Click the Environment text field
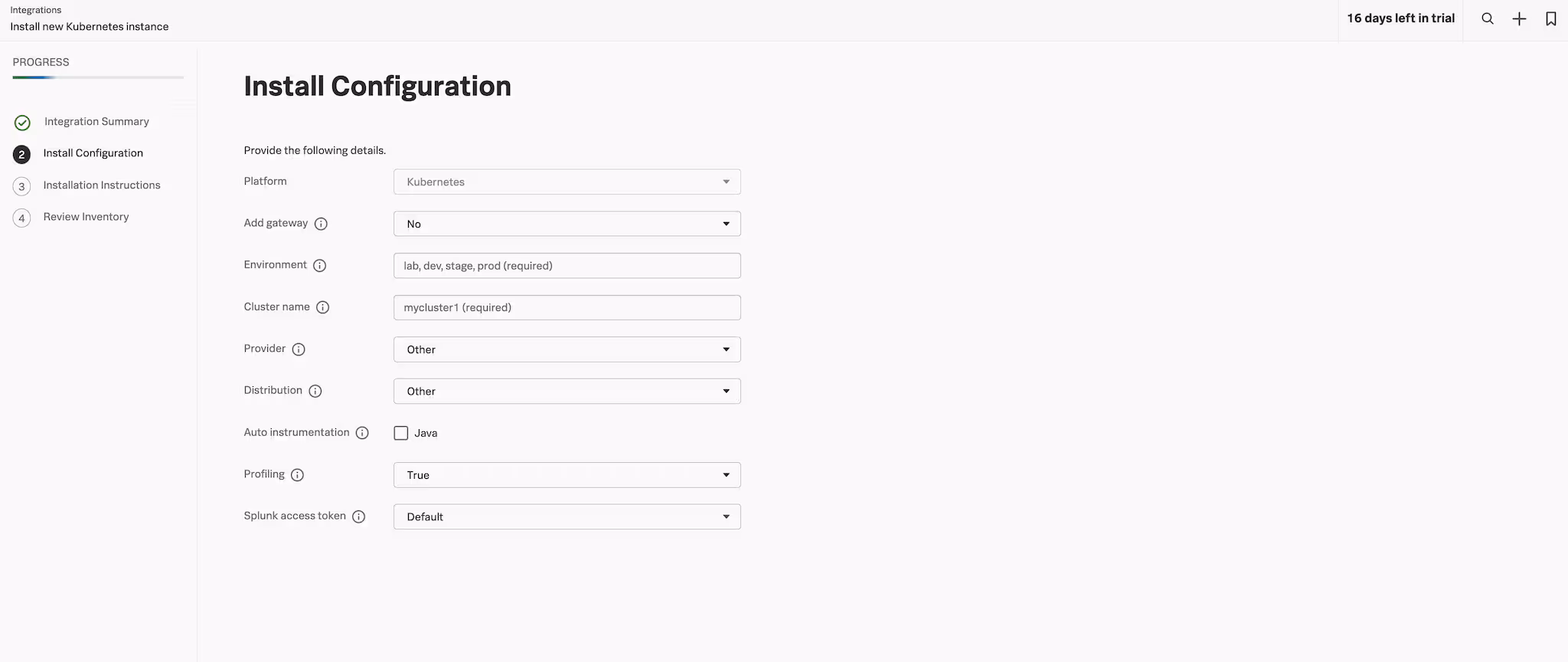Viewport: 1568px width, 662px height. pos(567,266)
